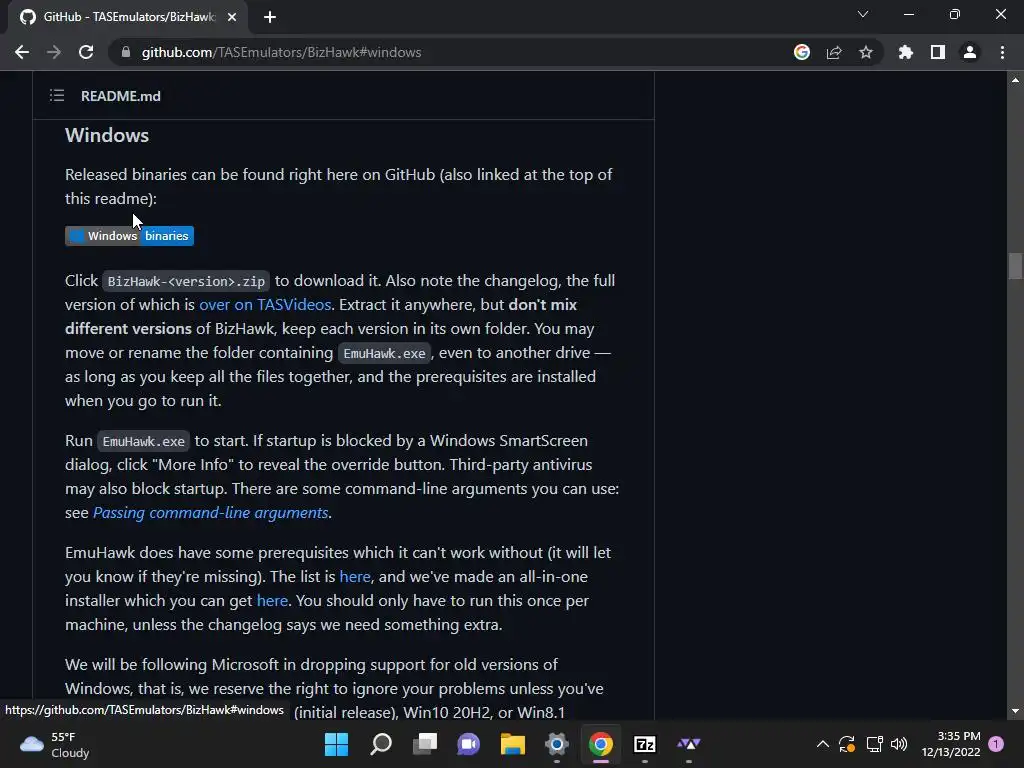
Task: Show hidden system tray icons
Action: pos(823,744)
